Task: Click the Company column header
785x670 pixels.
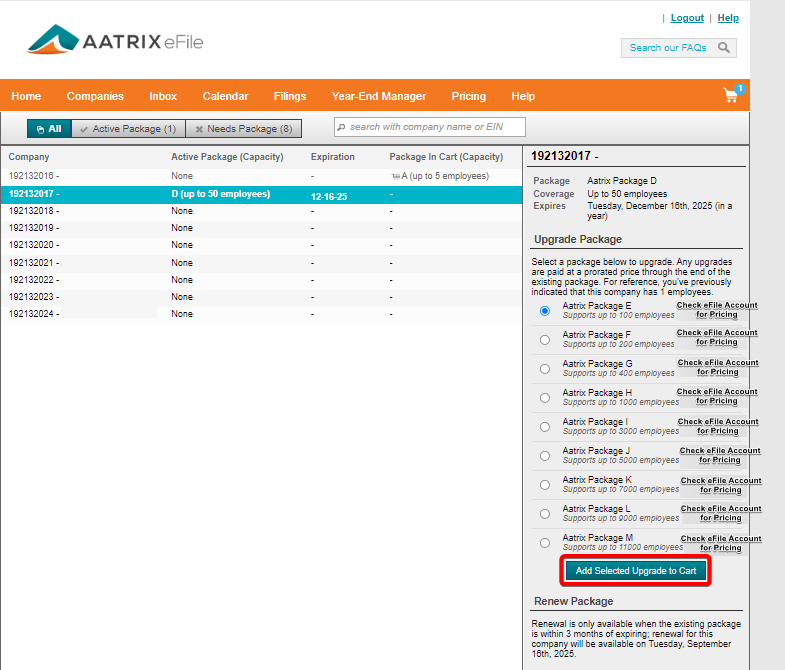Action: click(29, 157)
